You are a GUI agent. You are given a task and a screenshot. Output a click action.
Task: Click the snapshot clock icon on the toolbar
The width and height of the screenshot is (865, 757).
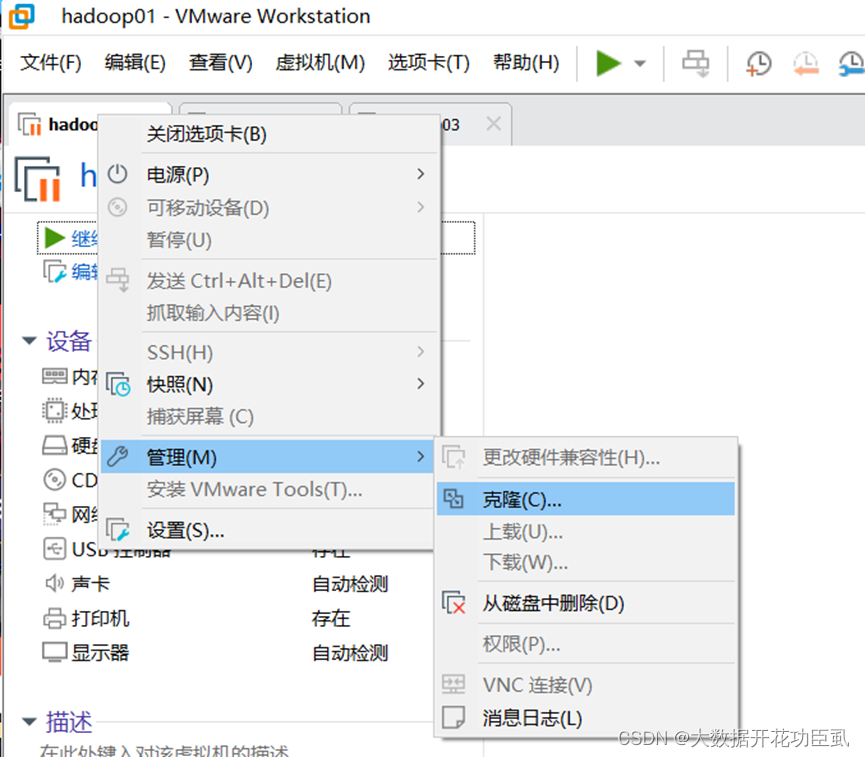click(758, 63)
